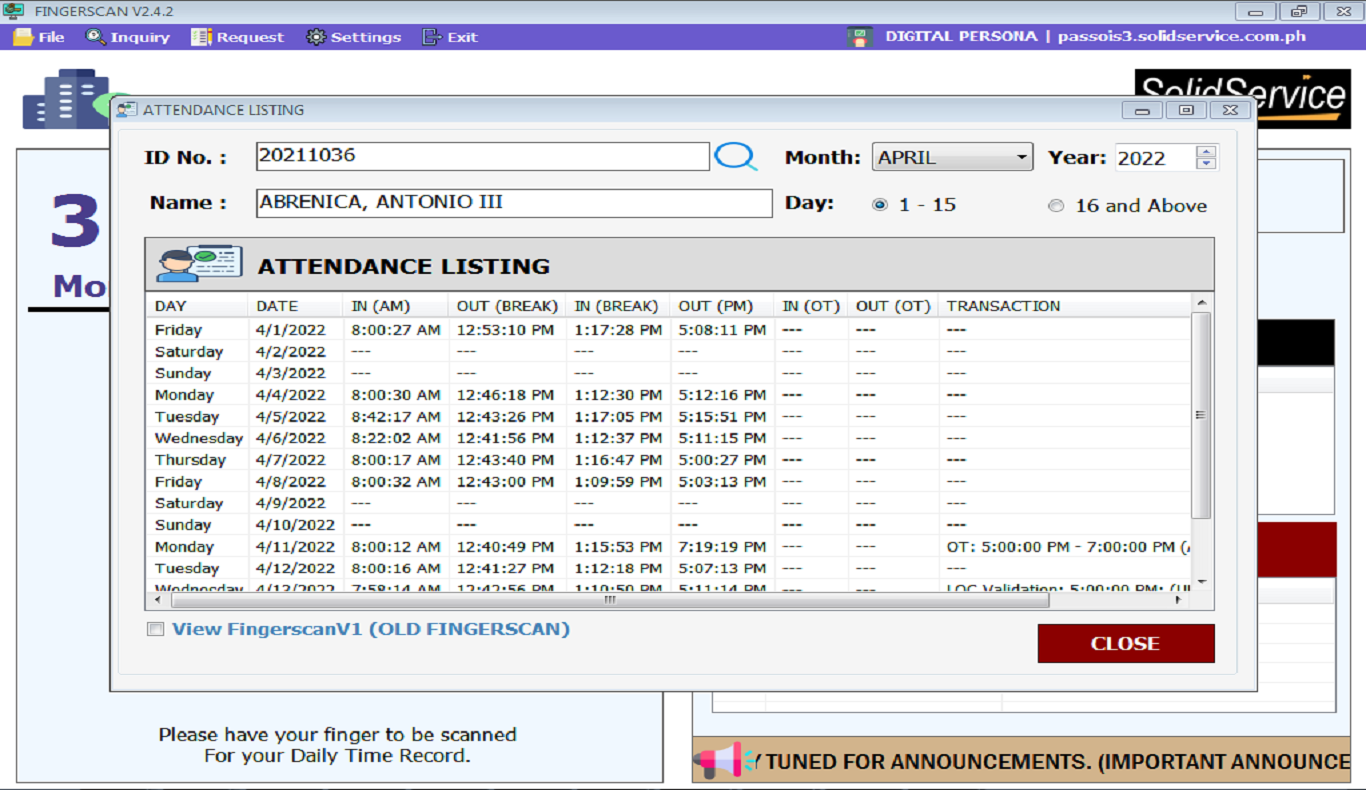Click the IN (AM) column header

[396, 306]
